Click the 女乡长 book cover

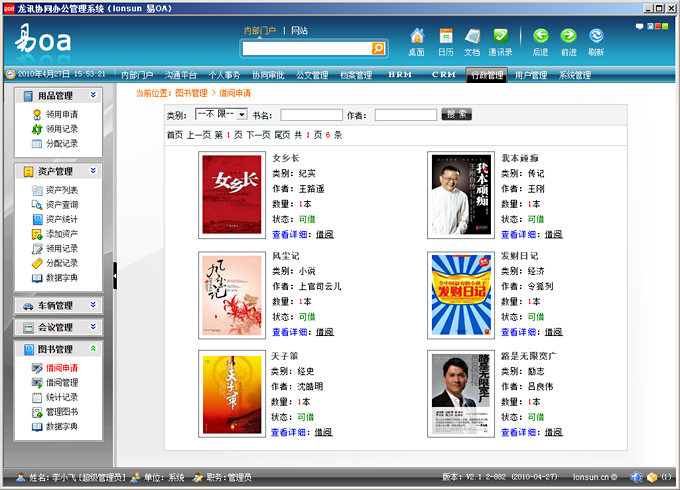[x=232, y=195]
